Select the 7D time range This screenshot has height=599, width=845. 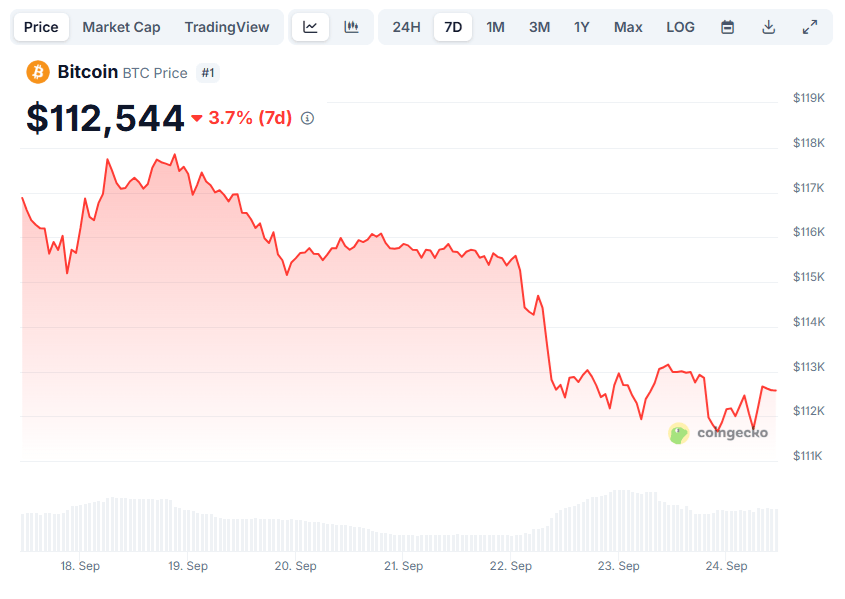click(453, 27)
